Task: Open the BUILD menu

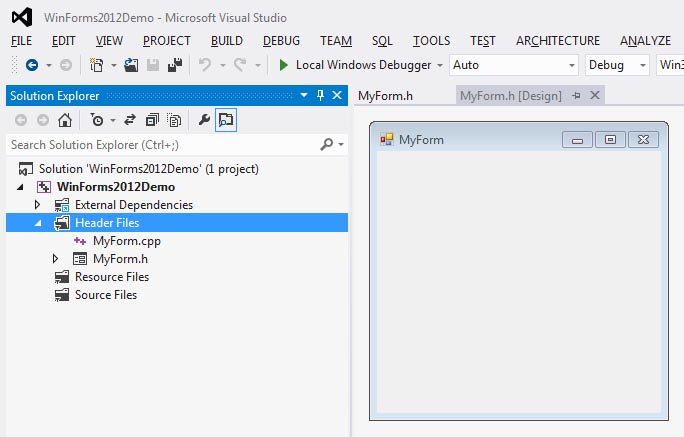Action: (x=227, y=41)
